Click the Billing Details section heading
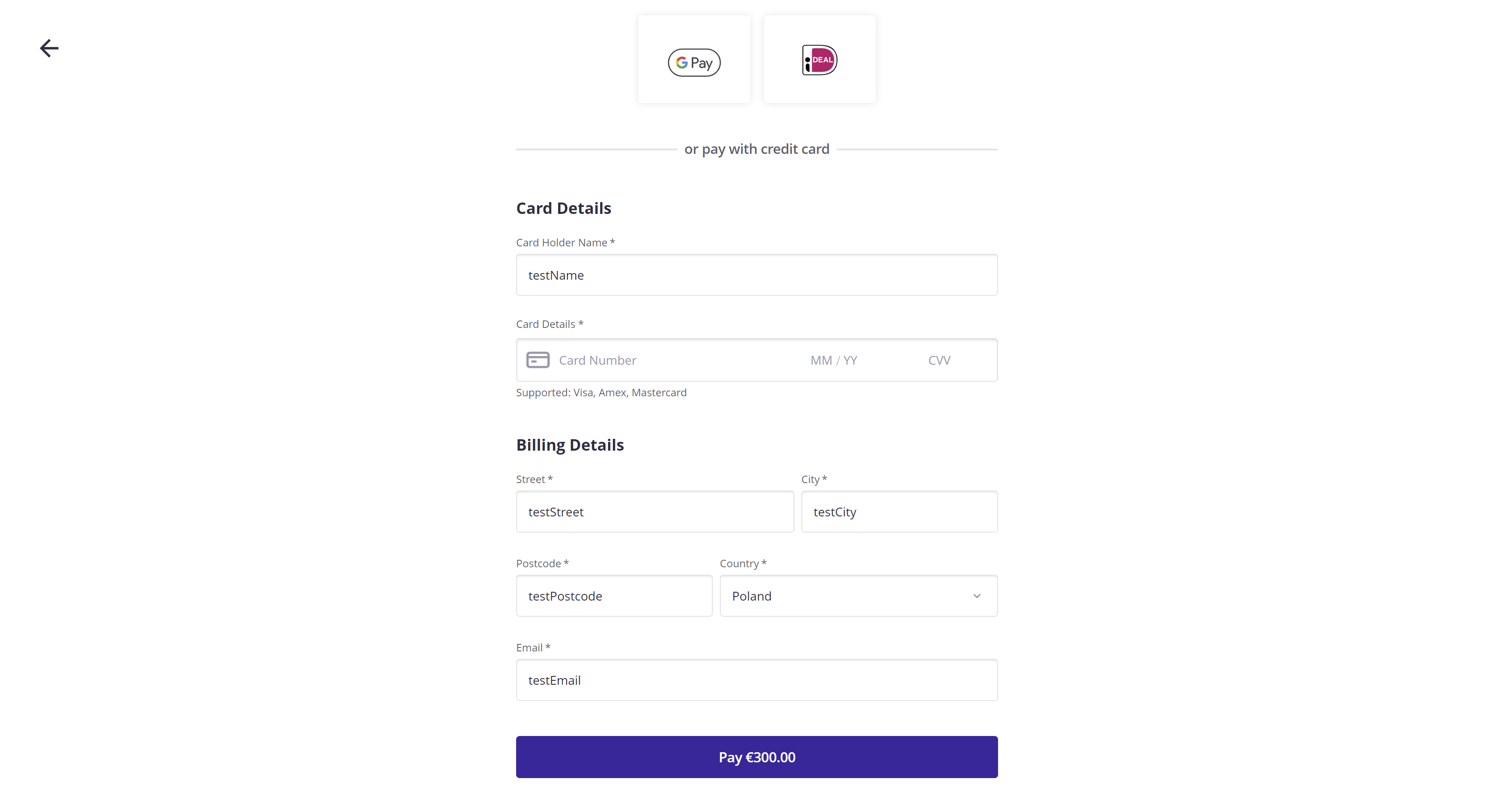Screen dimensions: 1512x793 coord(569,445)
